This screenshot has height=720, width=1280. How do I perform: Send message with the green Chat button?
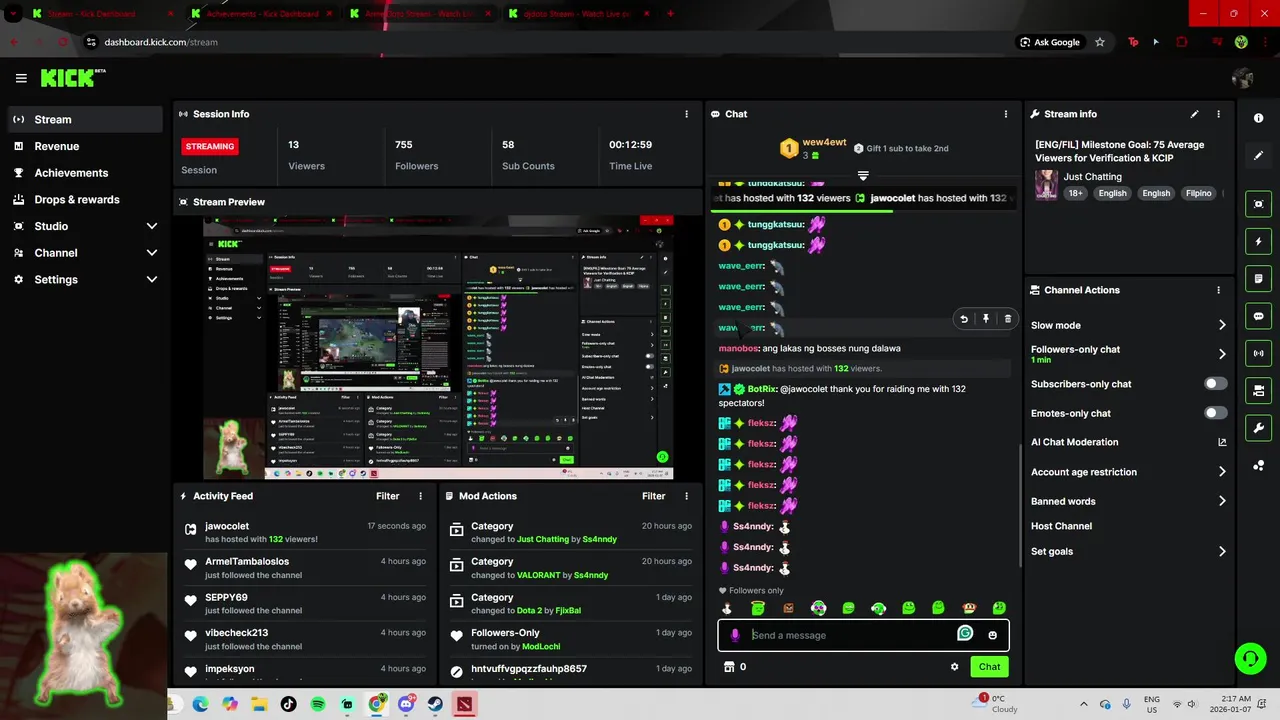(x=989, y=667)
